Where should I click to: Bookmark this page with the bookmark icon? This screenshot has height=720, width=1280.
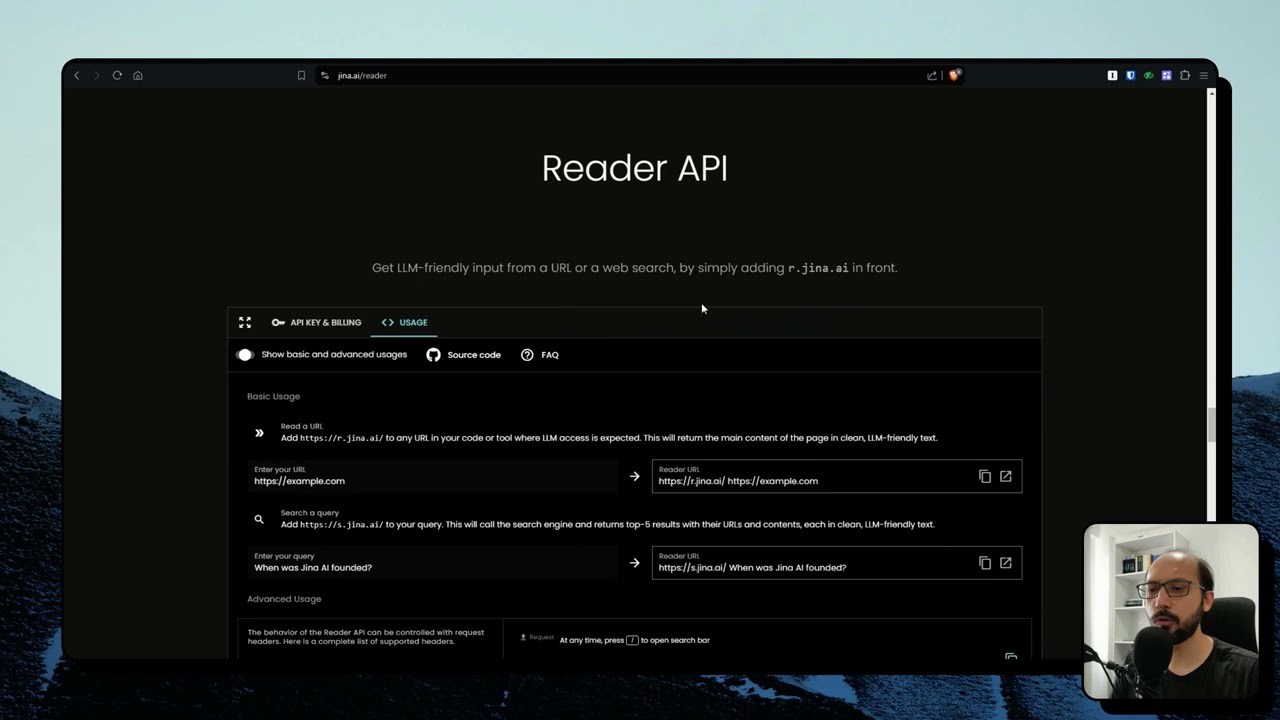[x=301, y=75]
